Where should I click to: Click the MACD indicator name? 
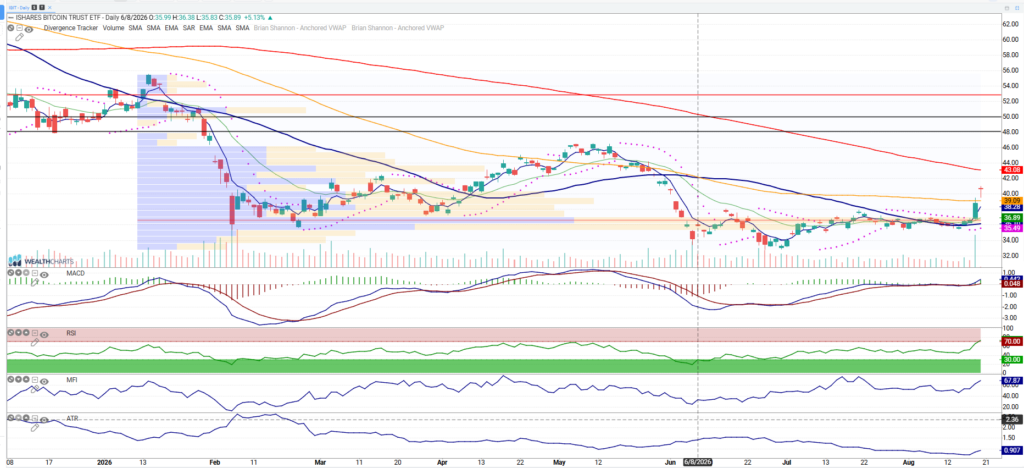76,273
